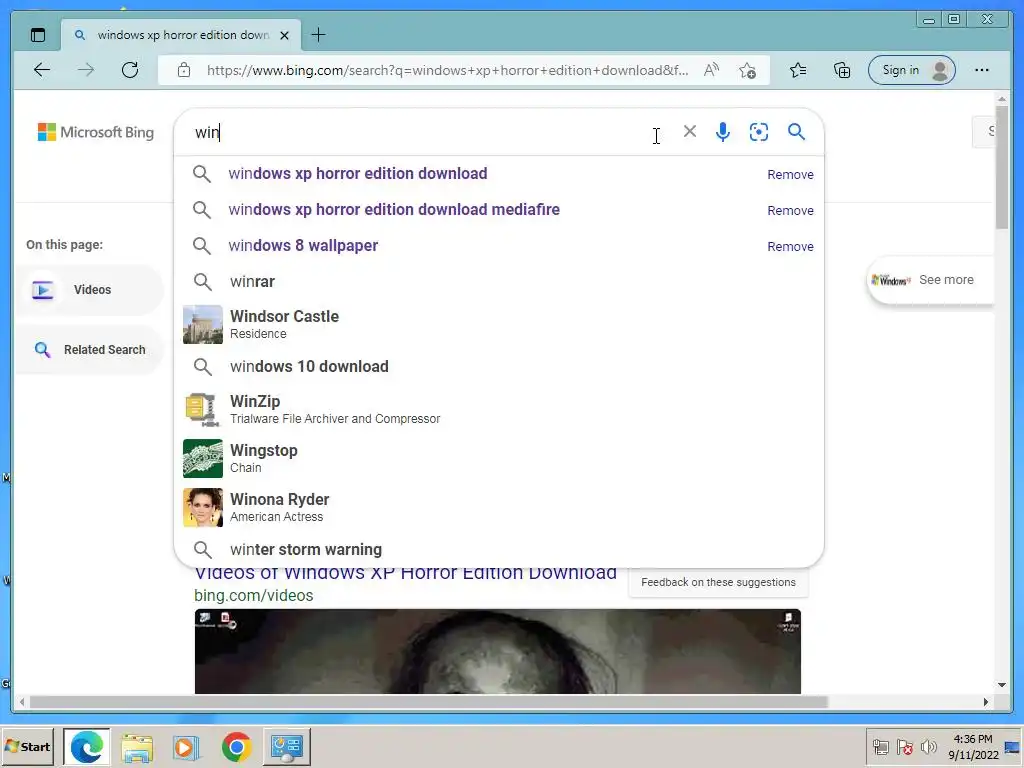Viewport: 1024px width, 768px height.
Task: Remove windows 8 wallpaper history entry
Action: click(790, 246)
